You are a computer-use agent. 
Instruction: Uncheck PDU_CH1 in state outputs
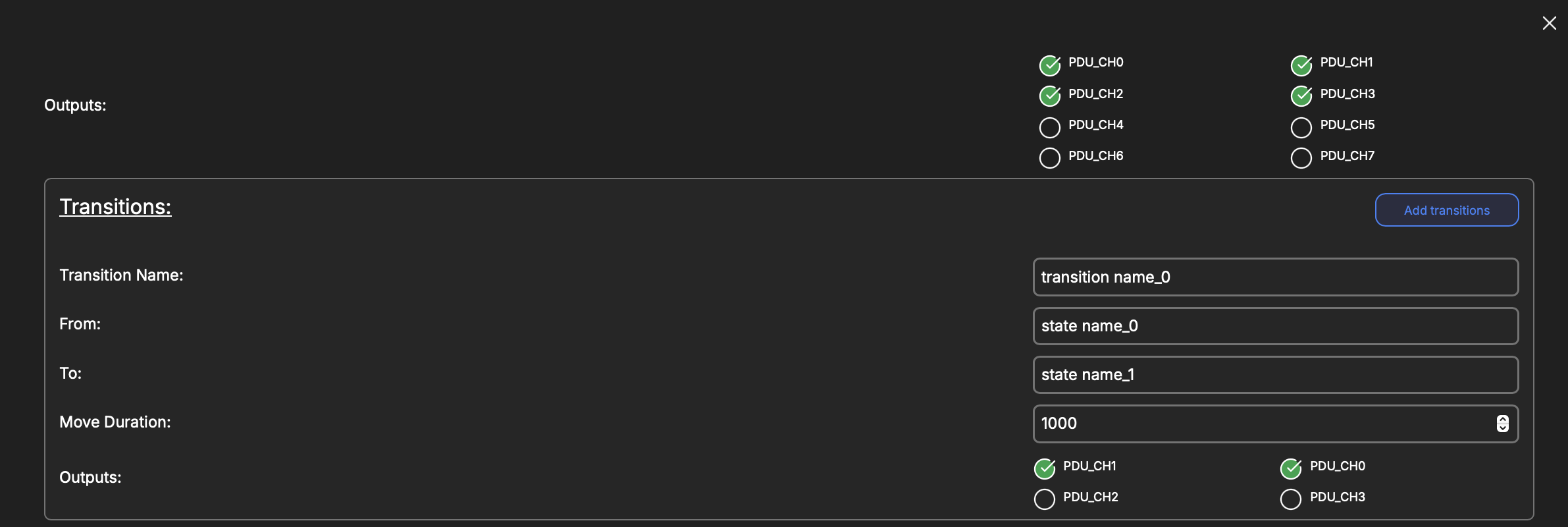click(1301, 65)
